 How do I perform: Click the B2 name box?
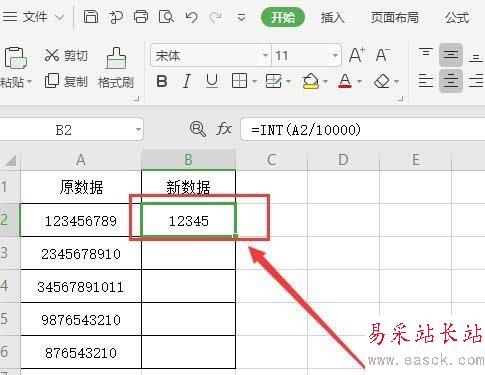point(64,130)
